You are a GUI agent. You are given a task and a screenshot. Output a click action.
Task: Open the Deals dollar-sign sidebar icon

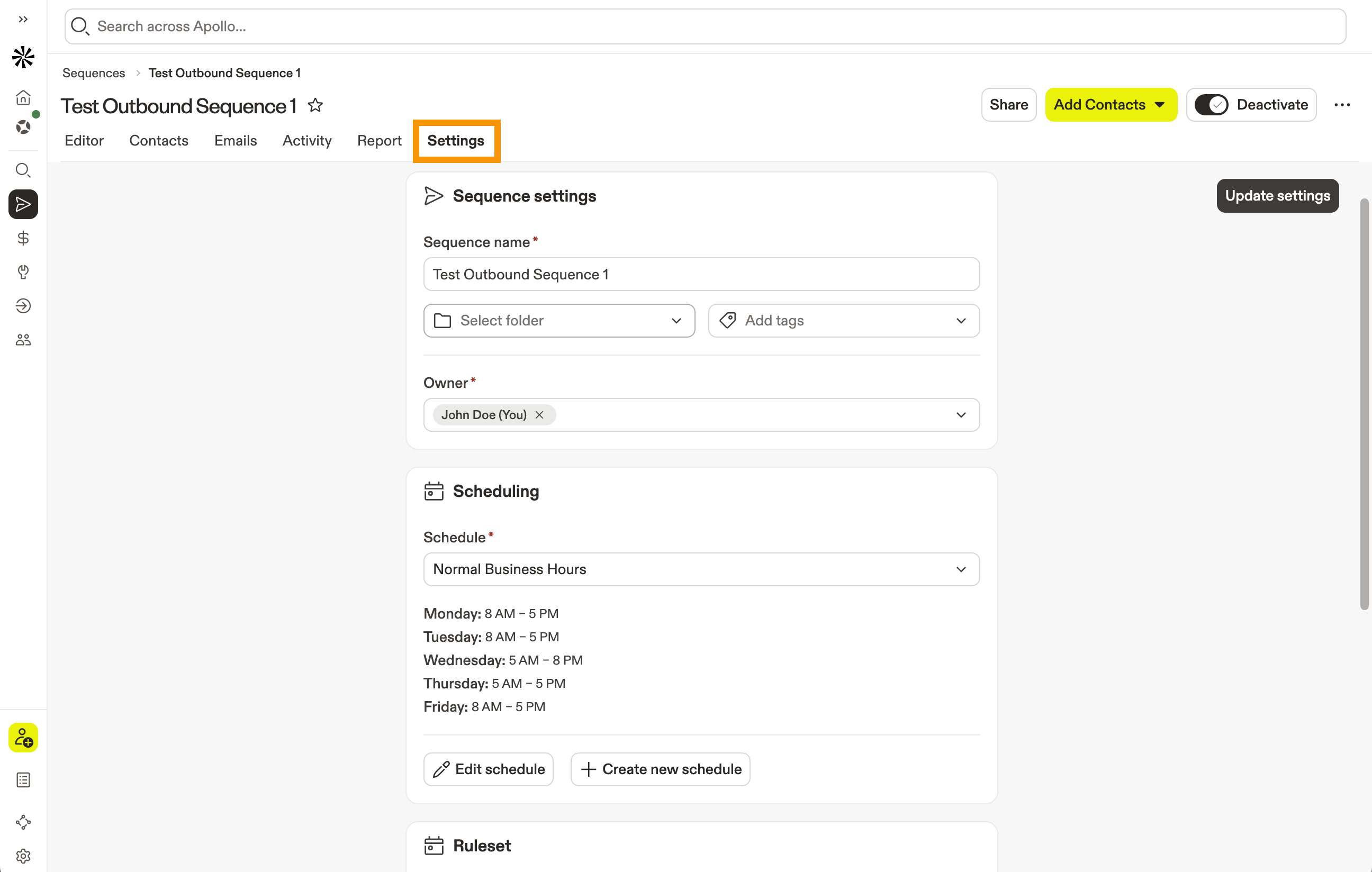pyautogui.click(x=23, y=238)
